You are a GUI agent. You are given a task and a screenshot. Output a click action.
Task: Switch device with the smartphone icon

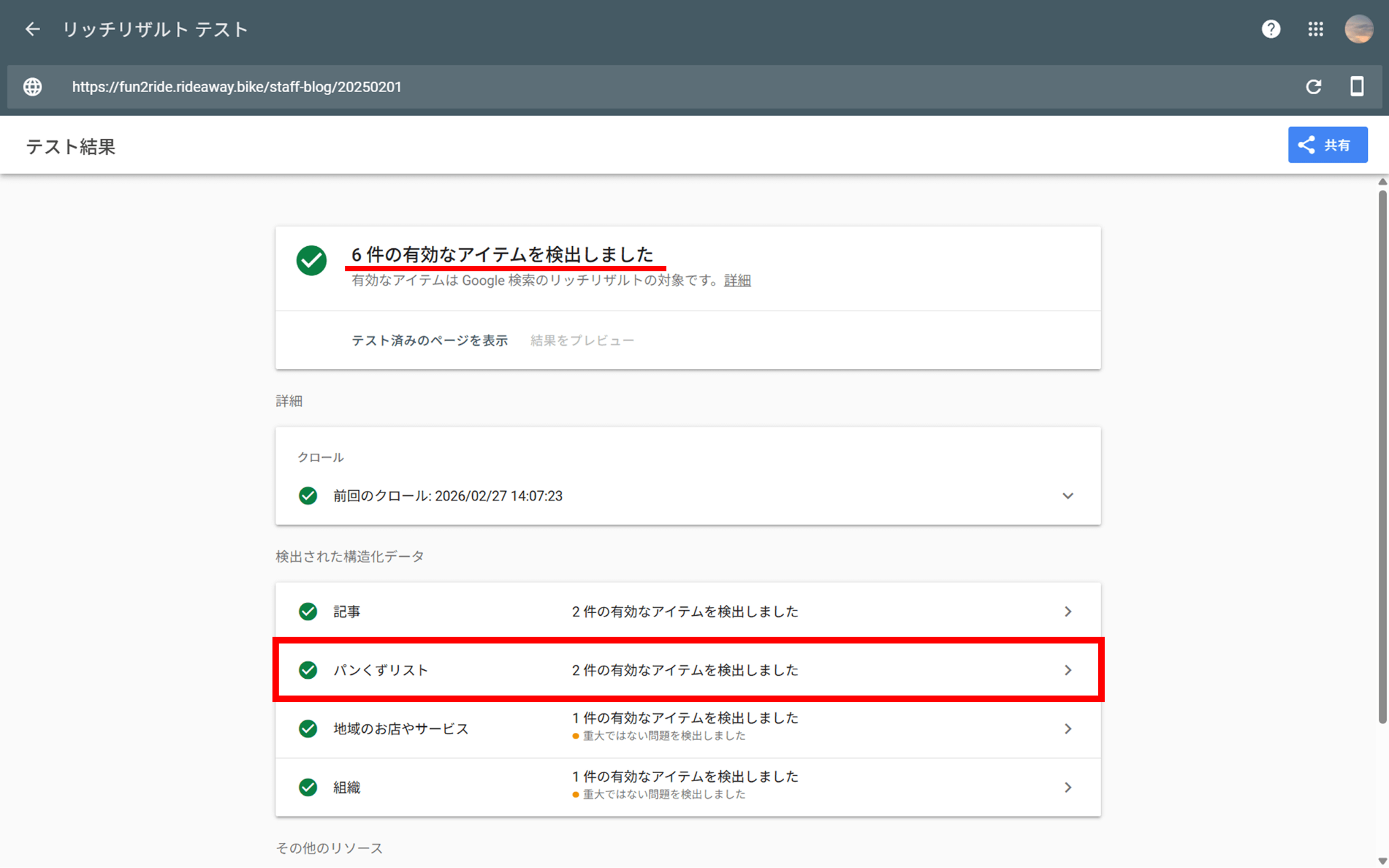click(x=1356, y=87)
